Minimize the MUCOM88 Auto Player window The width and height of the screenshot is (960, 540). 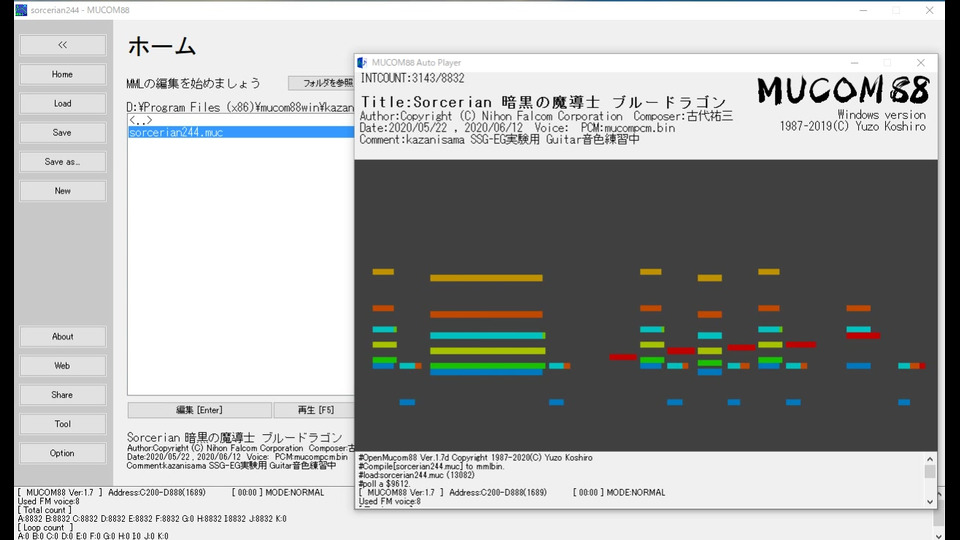[x=855, y=62]
